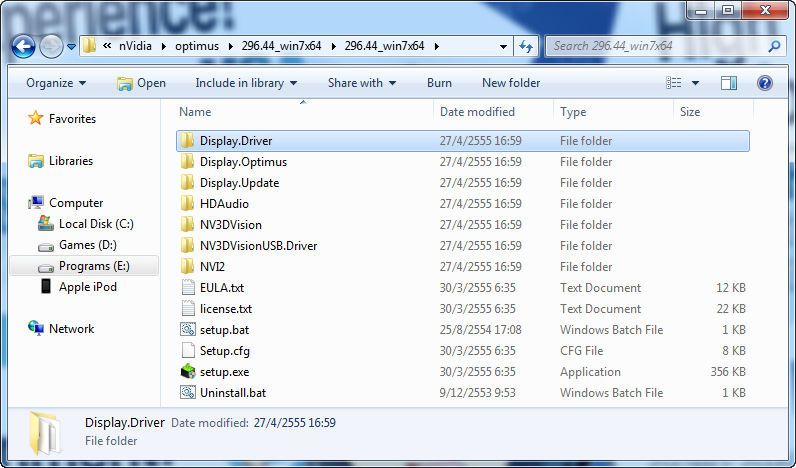Expand the view options dropdown arrow
Image resolution: width=796 pixels, height=468 pixels.
[696, 83]
